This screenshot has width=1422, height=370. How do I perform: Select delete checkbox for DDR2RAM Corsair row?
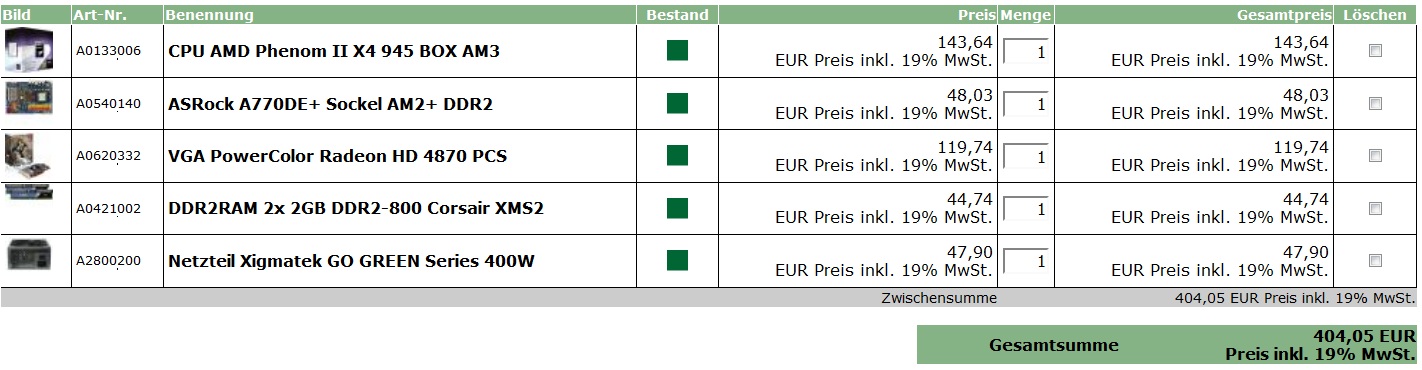(x=1375, y=208)
